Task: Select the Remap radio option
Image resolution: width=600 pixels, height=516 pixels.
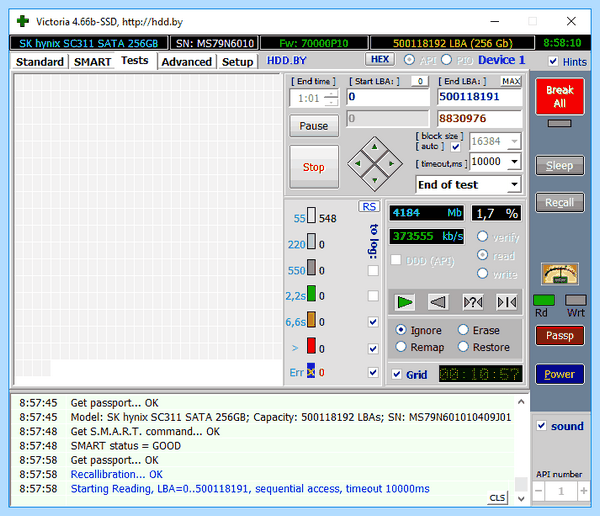Action: (x=401, y=347)
